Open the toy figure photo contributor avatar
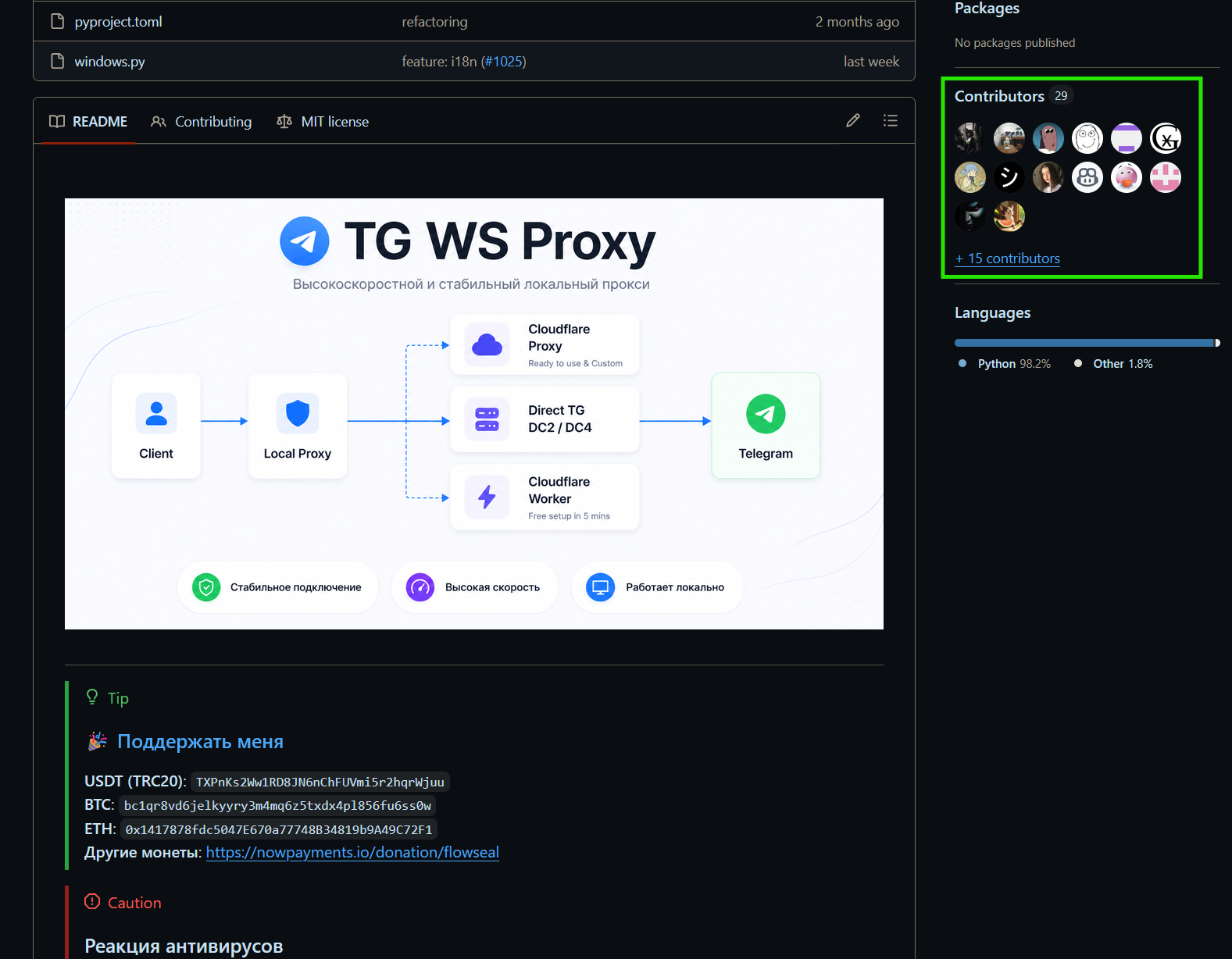Image resolution: width=1232 pixels, height=959 pixels. tap(1009, 138)
